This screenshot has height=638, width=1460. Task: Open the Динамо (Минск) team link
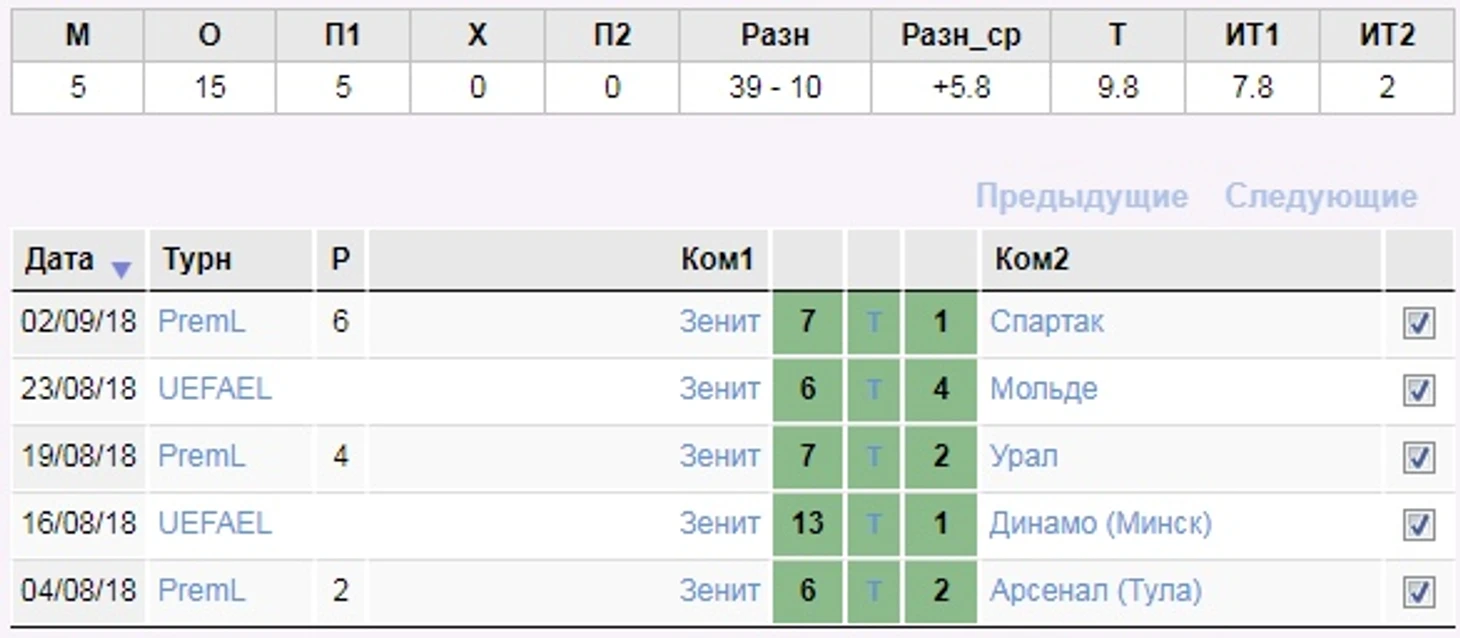click(1100, 523)
